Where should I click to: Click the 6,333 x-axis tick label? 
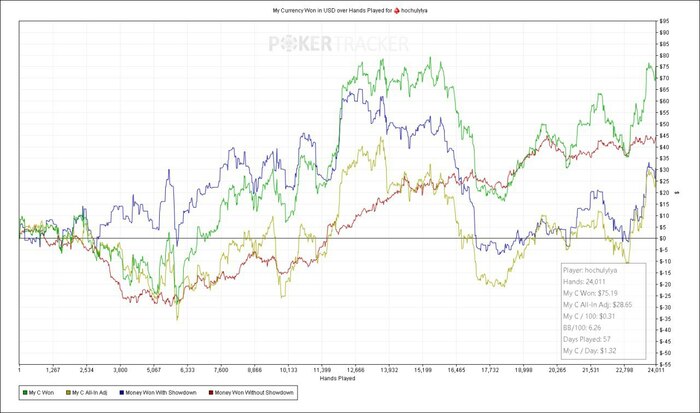coord(187,370)
